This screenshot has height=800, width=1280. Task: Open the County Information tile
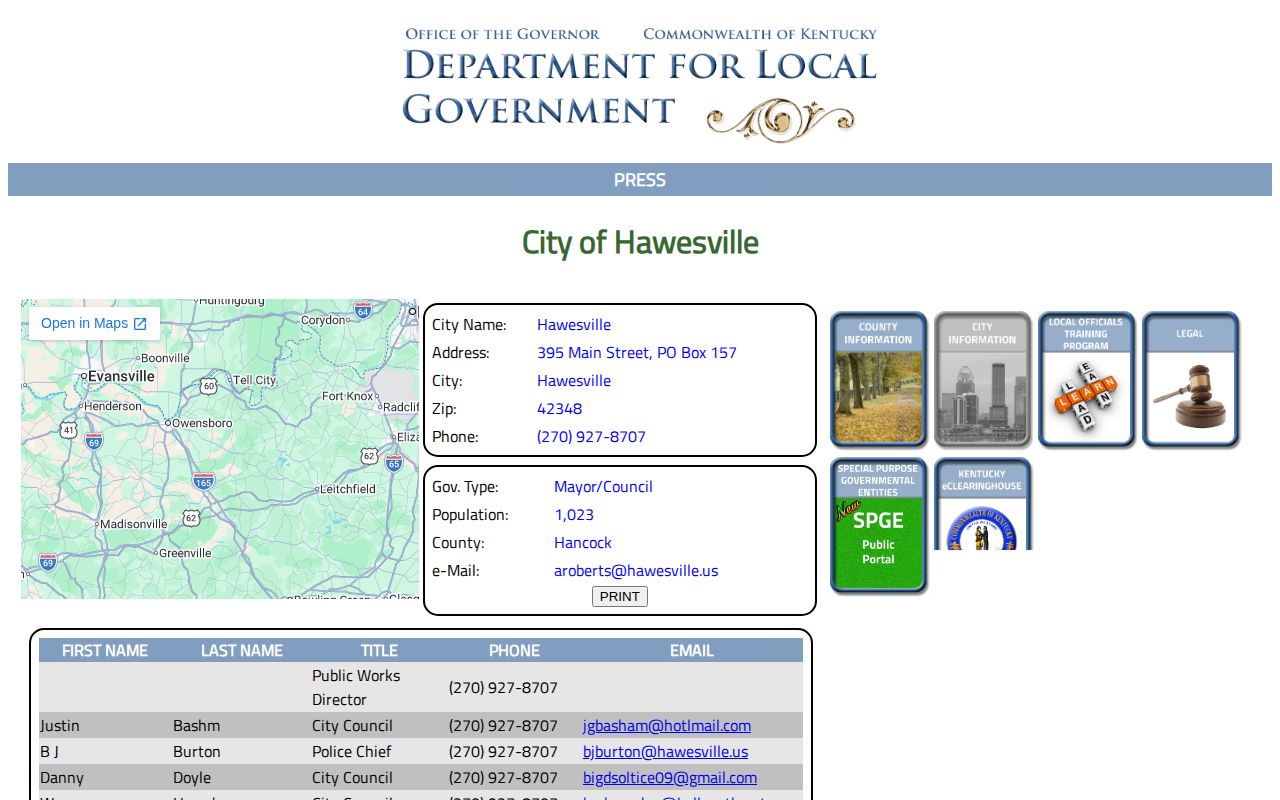point(878,379)
